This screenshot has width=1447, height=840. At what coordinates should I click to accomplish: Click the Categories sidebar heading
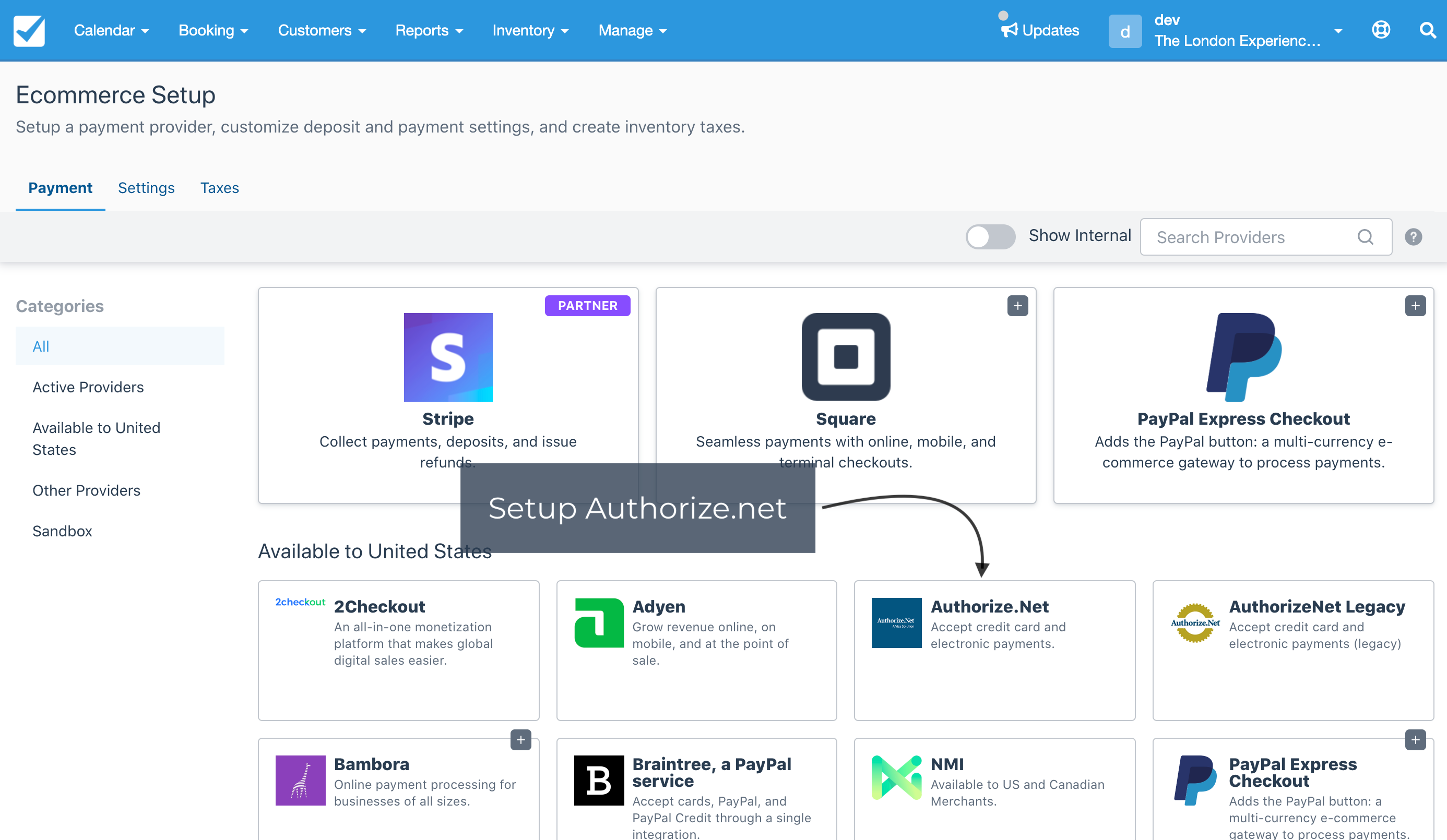point(60,306)
